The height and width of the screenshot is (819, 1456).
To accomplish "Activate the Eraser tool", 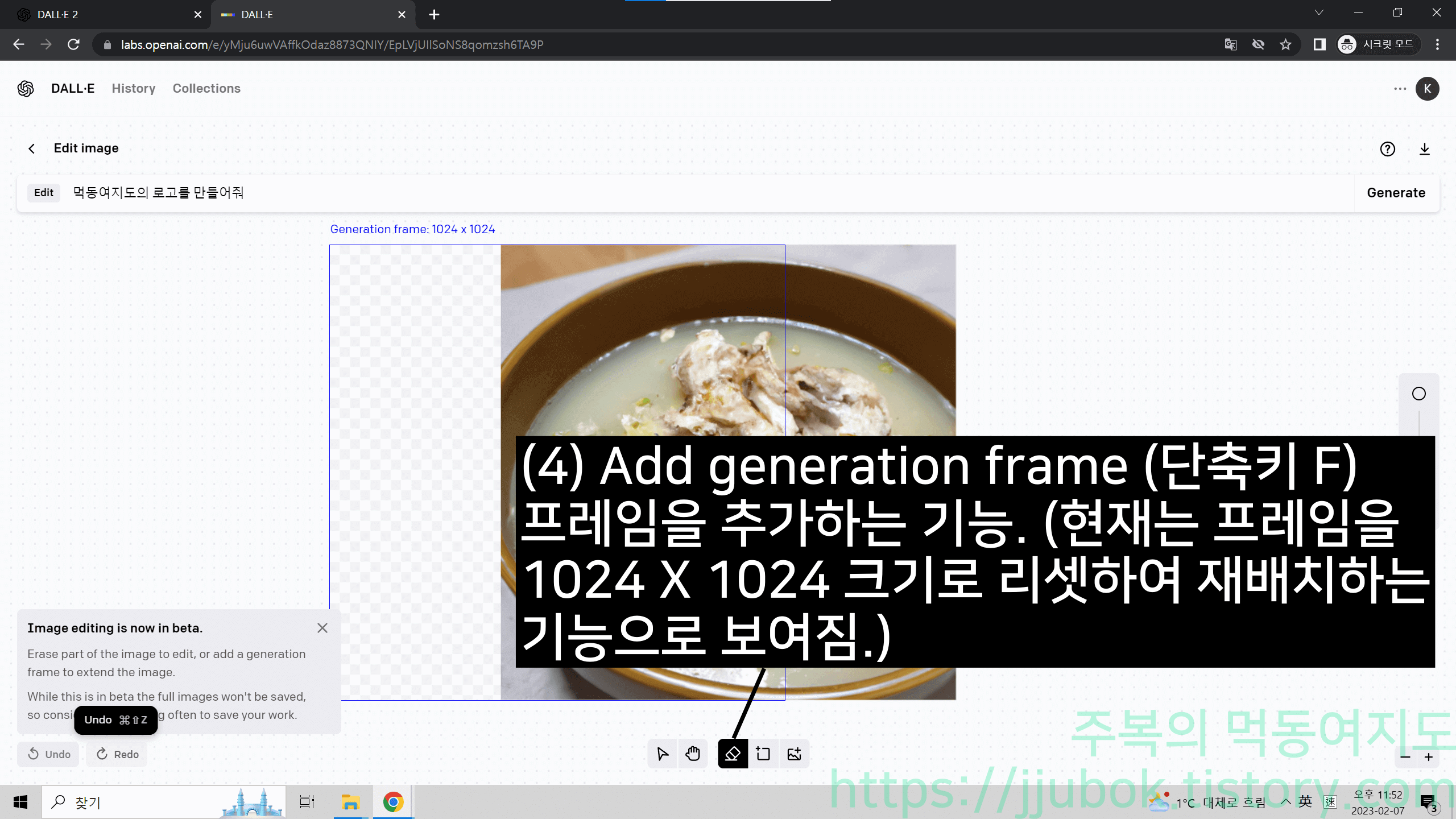I will (x=733, y=754).
